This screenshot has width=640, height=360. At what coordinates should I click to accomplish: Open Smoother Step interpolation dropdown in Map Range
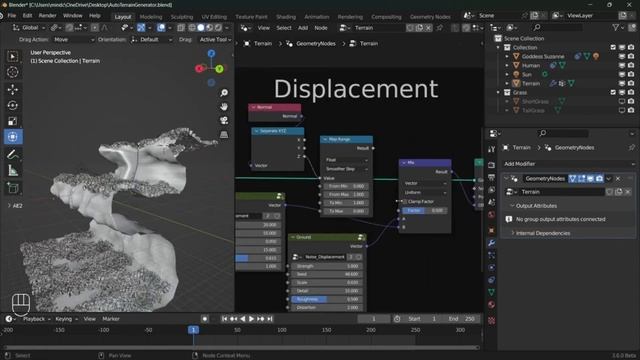pos(346,169)
